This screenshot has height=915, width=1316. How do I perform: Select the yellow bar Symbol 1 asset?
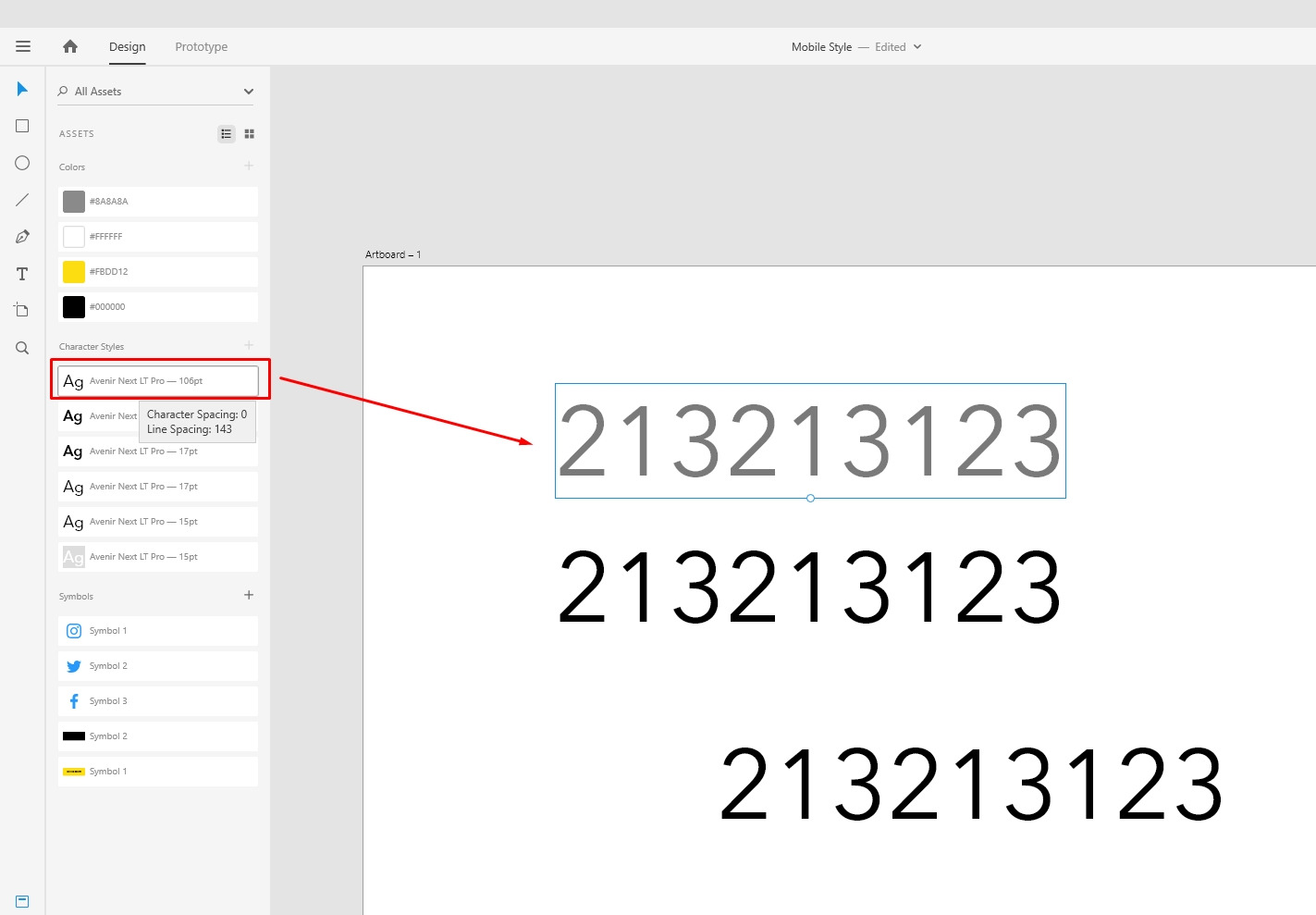click(158, 771)
